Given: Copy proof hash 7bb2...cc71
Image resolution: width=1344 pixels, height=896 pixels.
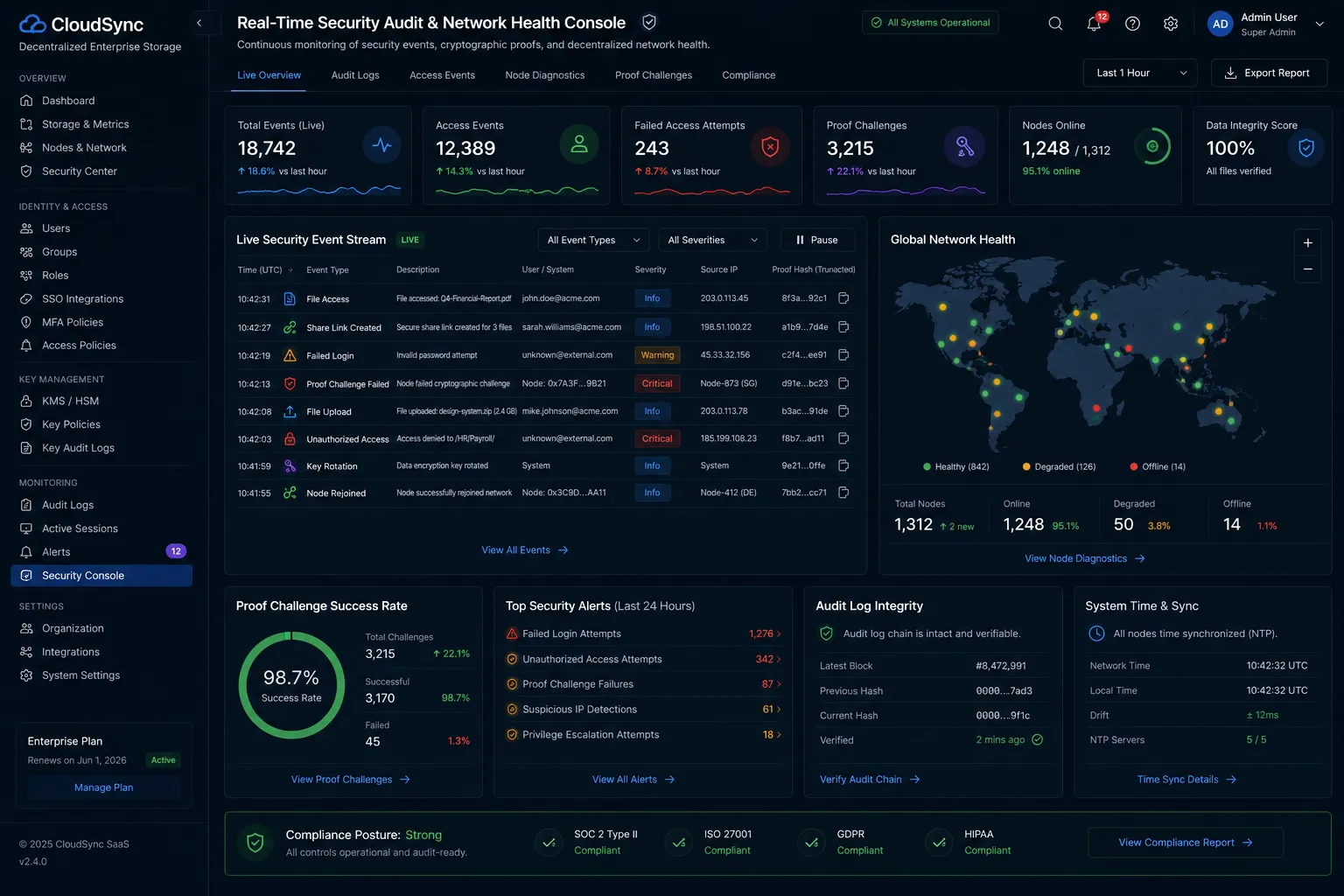Looking at the screenshot, I should [843, 493].
